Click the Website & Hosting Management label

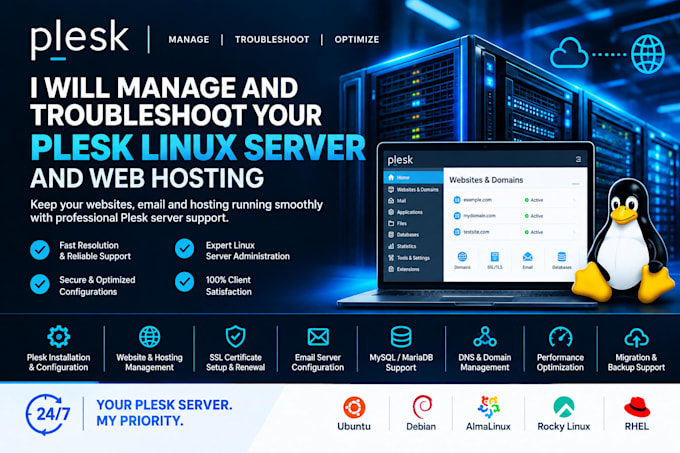pyautogui.click(x=150, y=362)
